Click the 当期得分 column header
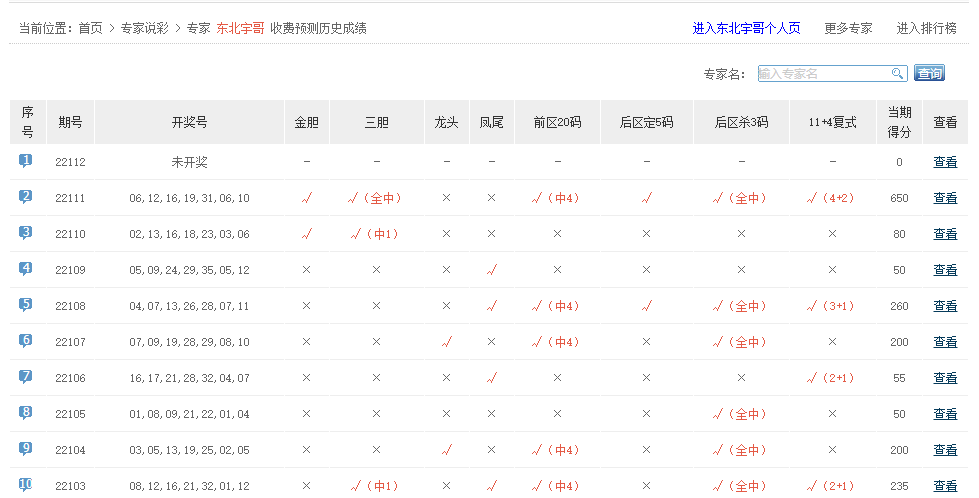Screen dimensions: 979x498 [899, 122]
